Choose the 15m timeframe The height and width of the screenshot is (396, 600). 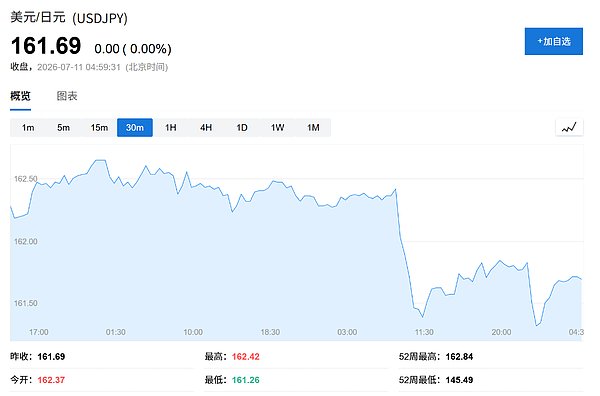(99, 127)
